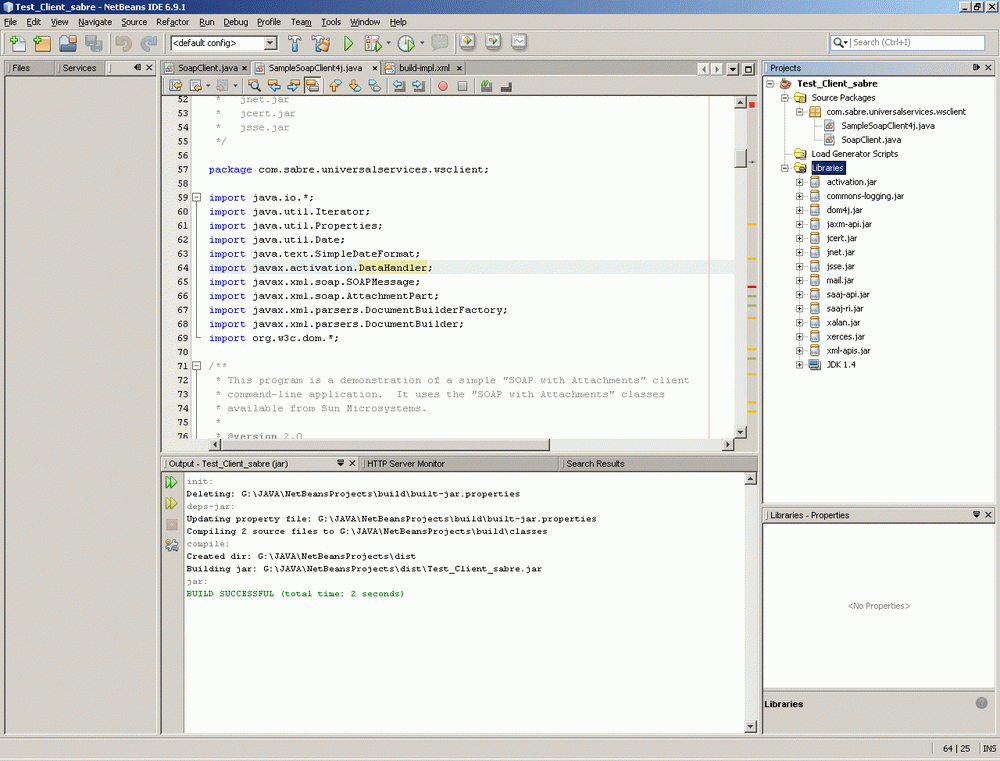
Task: Expand the JDK 1.4 node
Action: [x=800, y=365]
